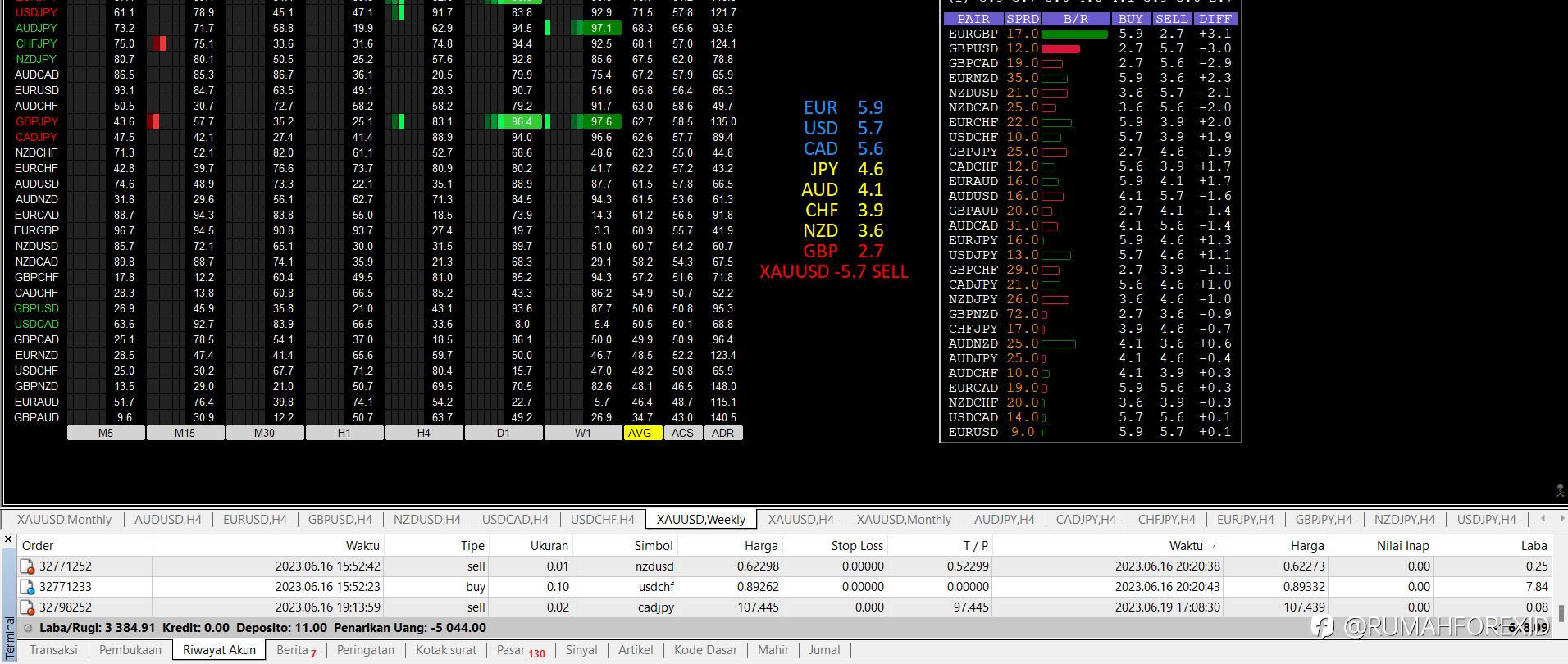
Task: Open the NZDUSD,H4 chart tab
Action: (x=427, y=519)
